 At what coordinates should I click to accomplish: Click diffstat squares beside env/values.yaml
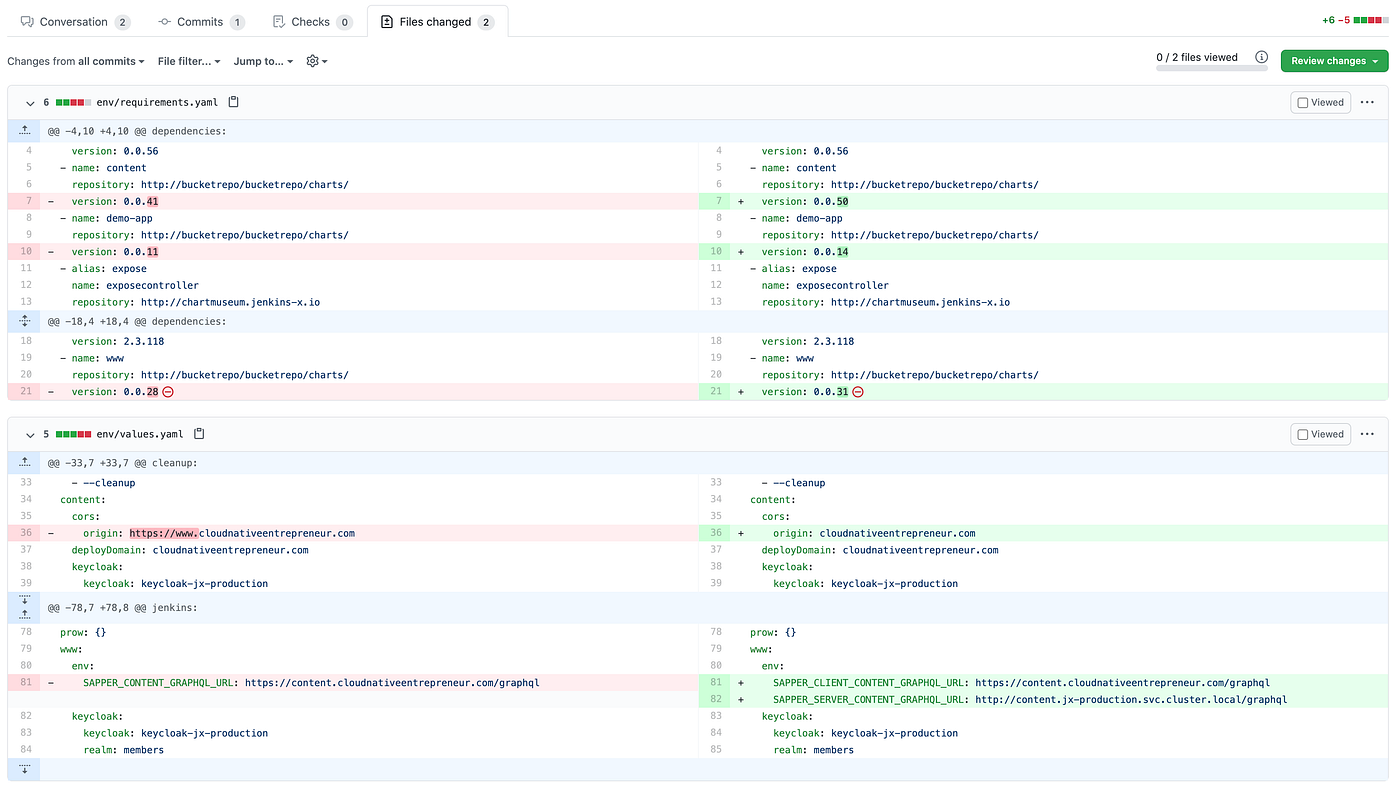(73, 434)
